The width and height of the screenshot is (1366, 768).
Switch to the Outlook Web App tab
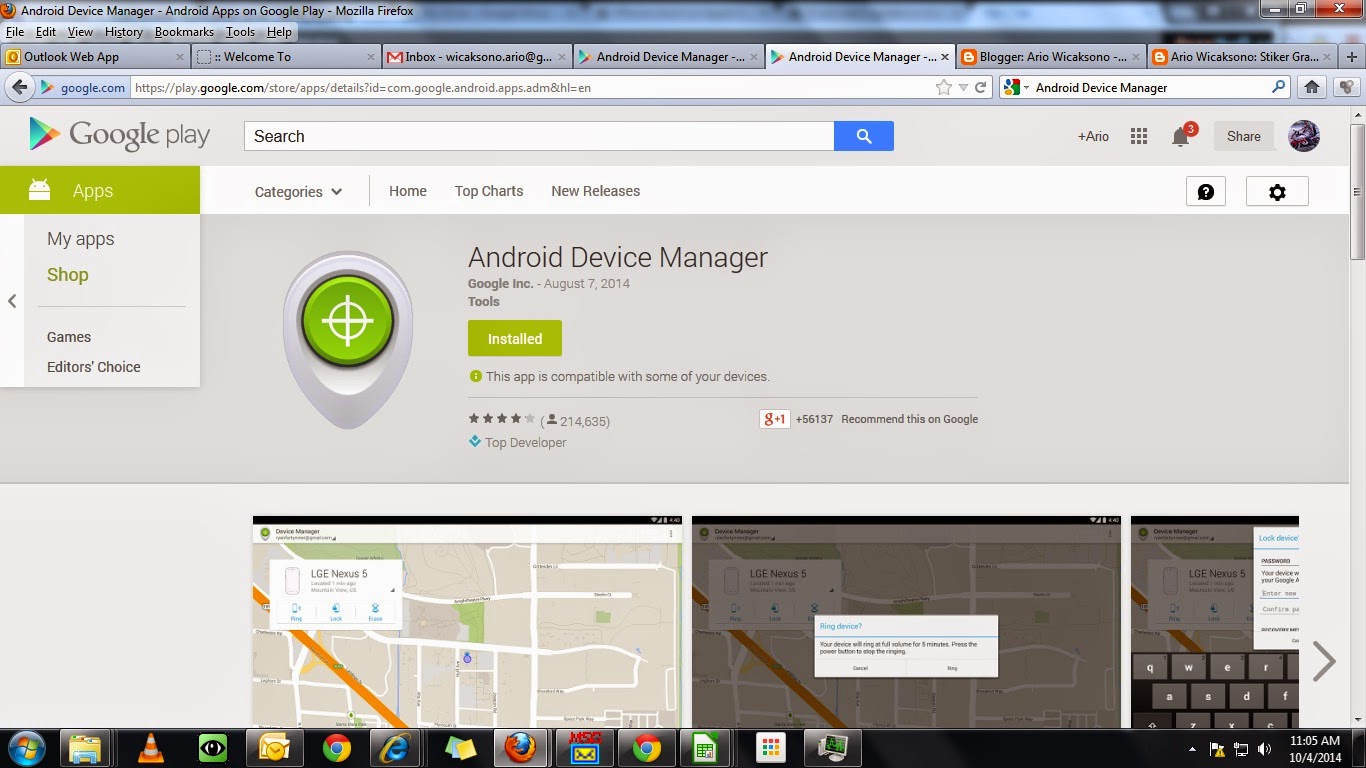95,57
